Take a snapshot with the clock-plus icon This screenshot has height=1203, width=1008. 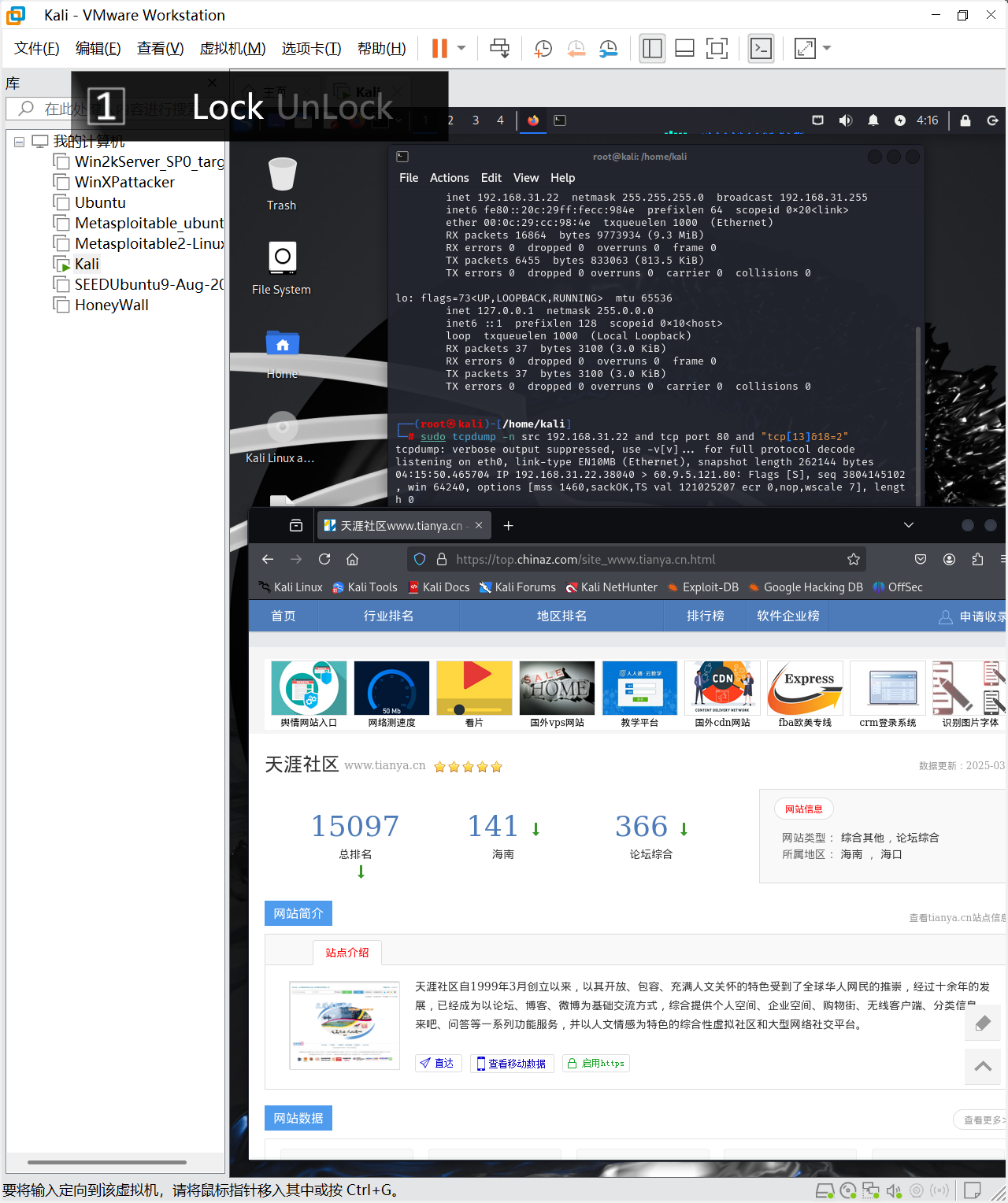point(543,48)
